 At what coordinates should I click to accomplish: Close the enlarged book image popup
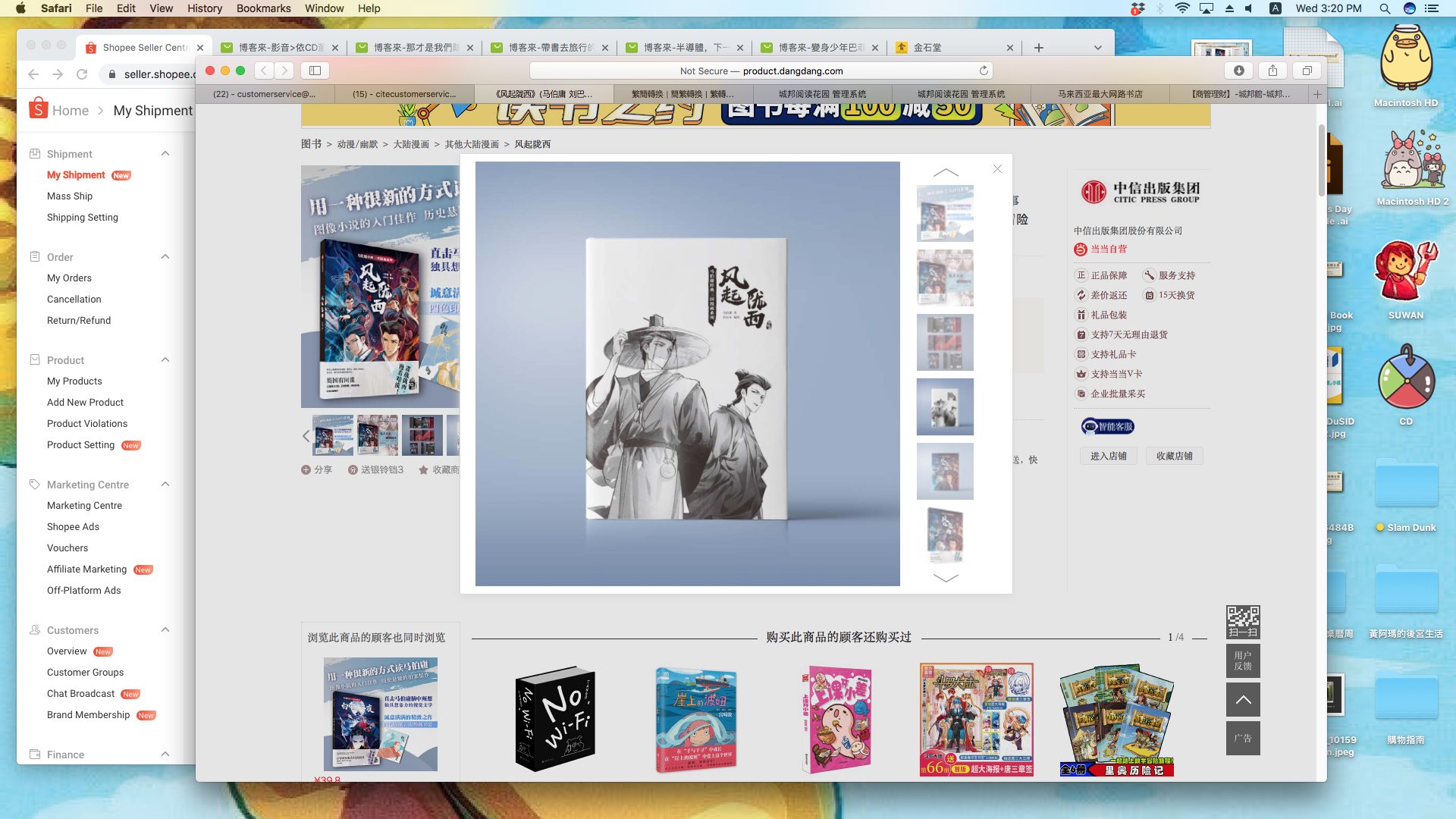coord(997,169)
